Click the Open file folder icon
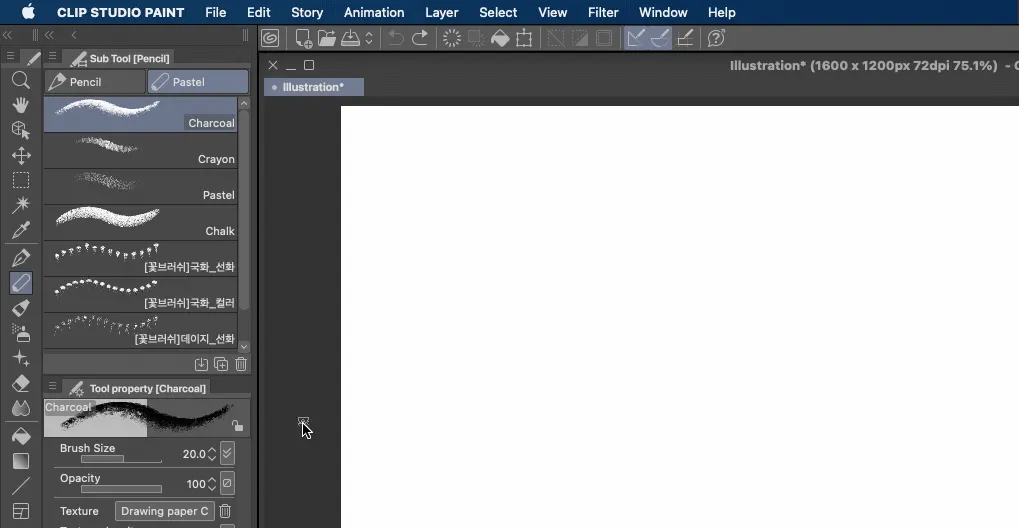Image resolution: width=1019 pixels, height=528 pixels. [327, 38]
